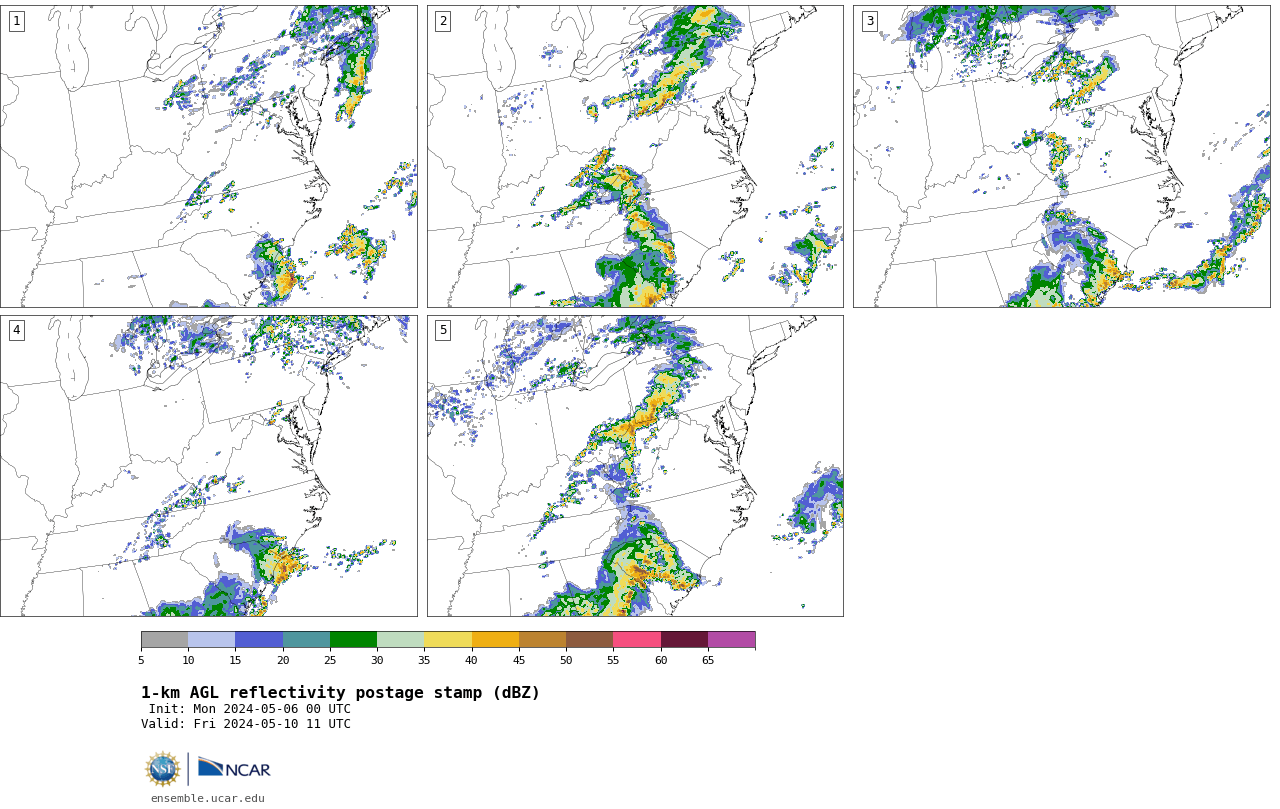
Task: Pick the dark maroon 60–65 dBZ swatch
Action: [x=684, y=640]
